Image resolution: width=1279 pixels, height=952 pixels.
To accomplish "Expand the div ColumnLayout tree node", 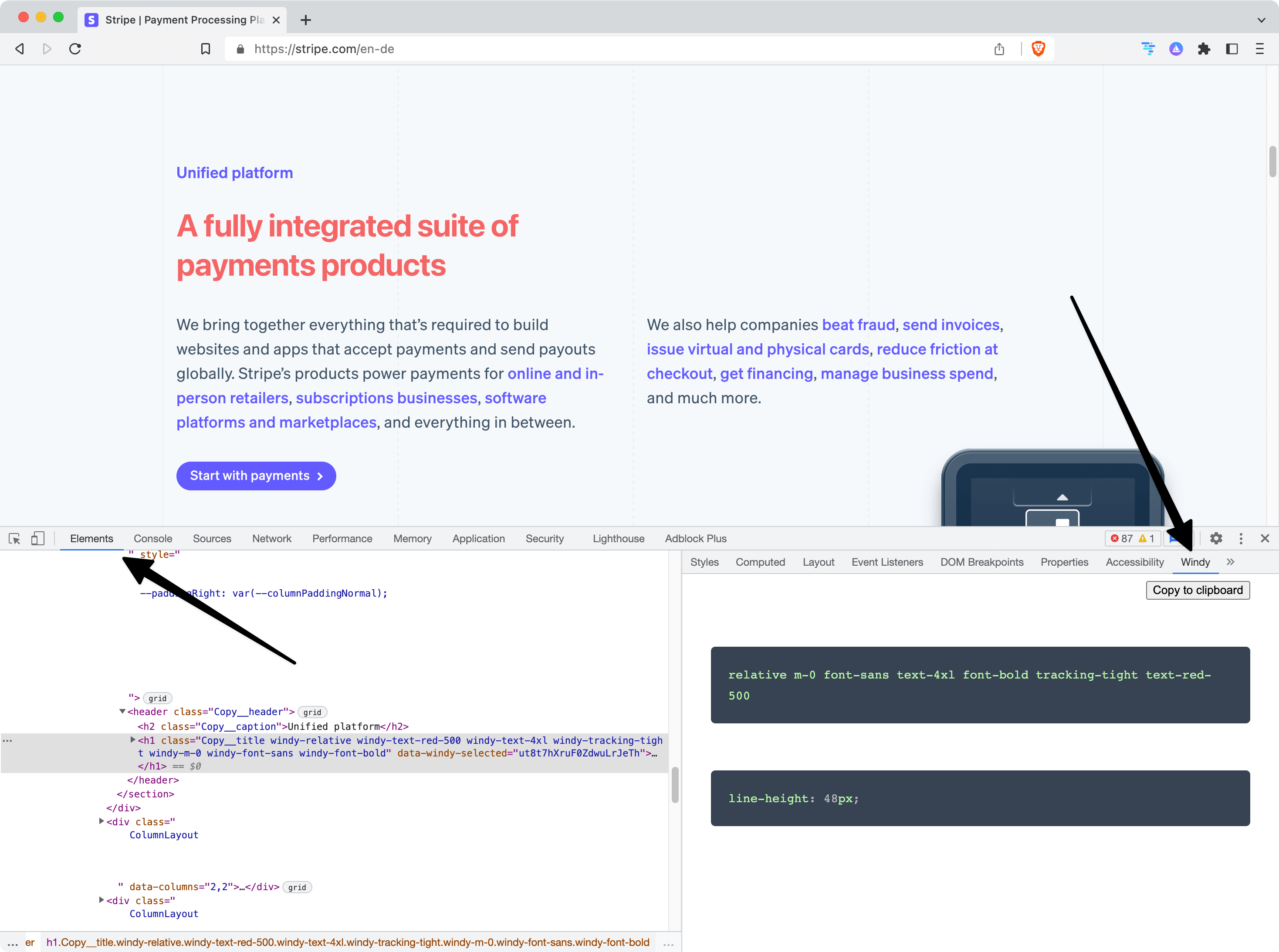I will pyautogui.click(x=100, y=821).
